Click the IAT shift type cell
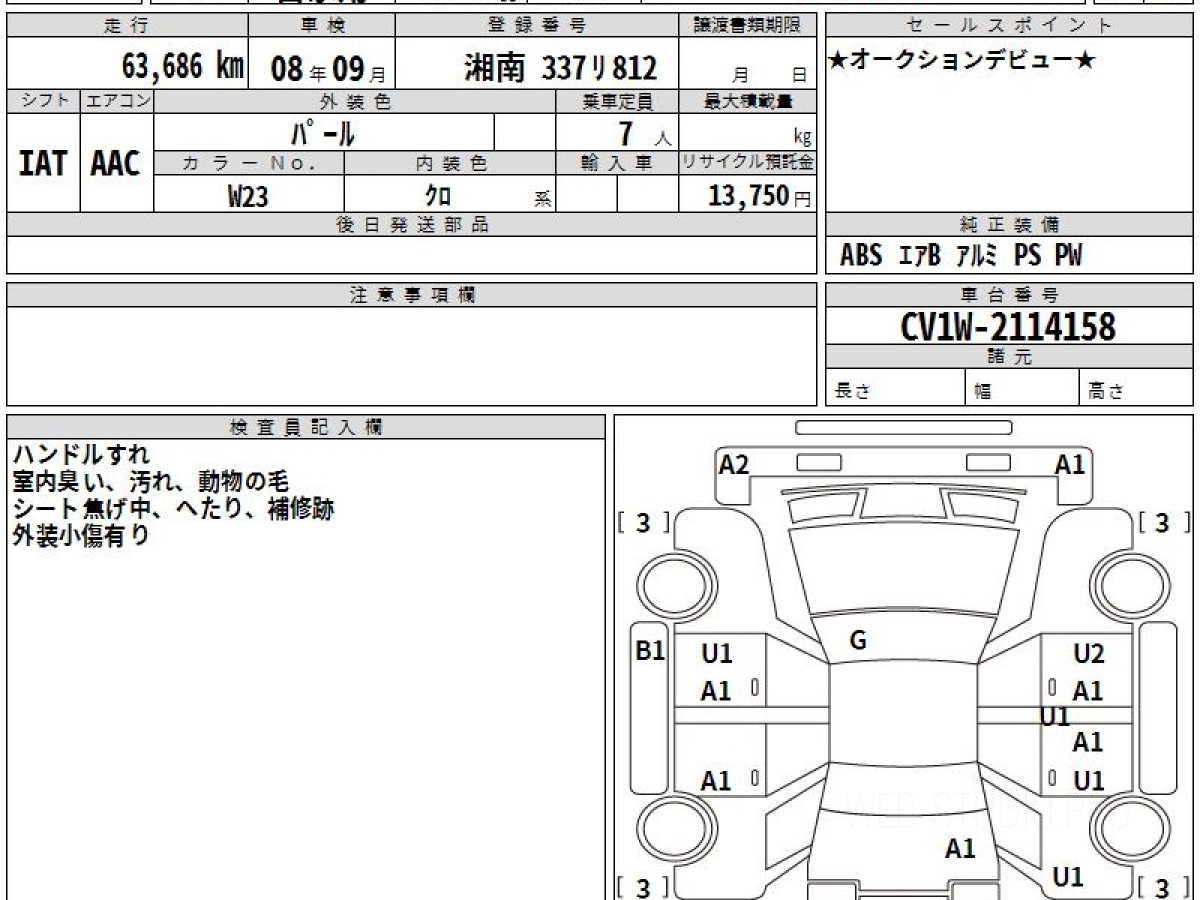Image resolution: width=1200 pixels, height=900 pixels. 43,163
